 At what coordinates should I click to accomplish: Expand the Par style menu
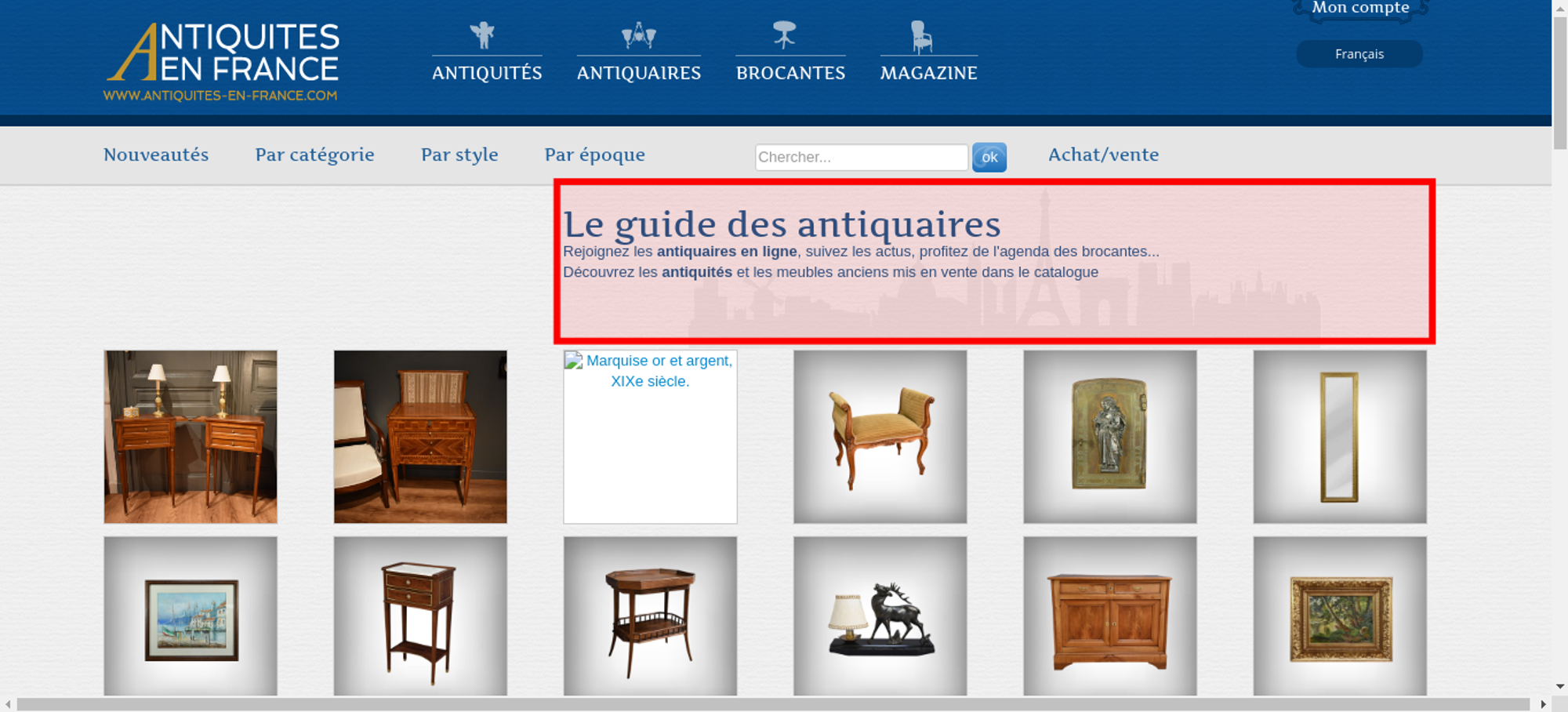(459, 154)
